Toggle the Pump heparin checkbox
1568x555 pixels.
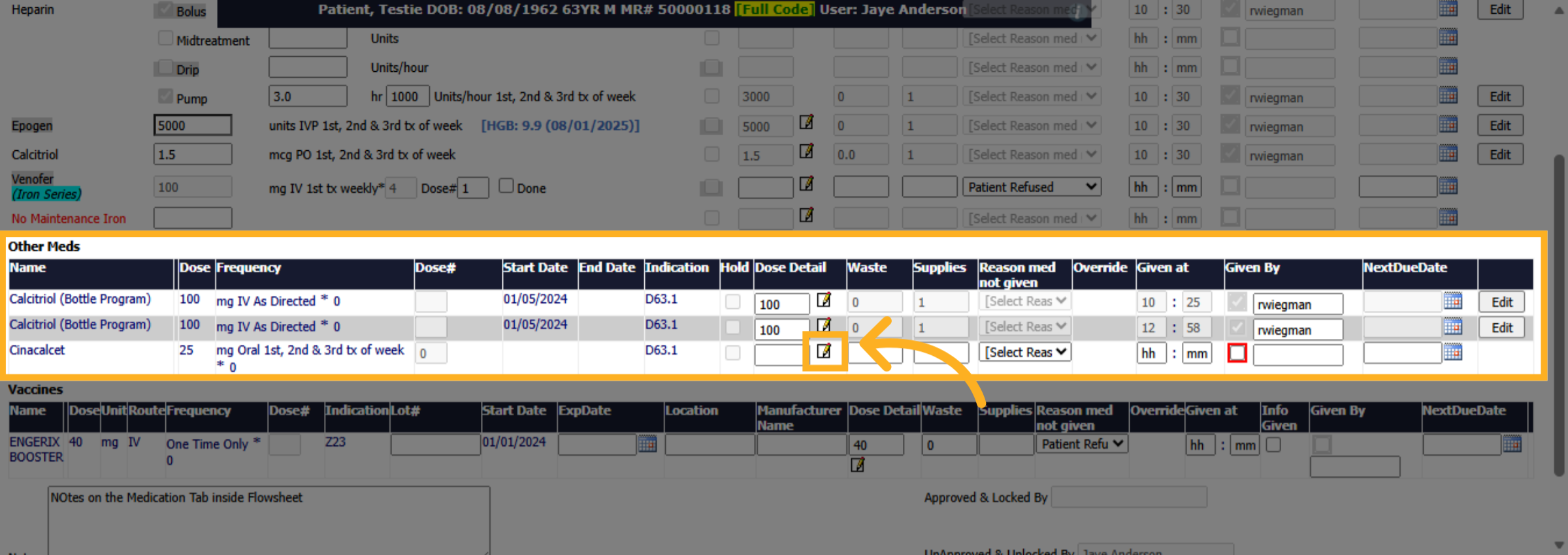[x=165, y=97]
